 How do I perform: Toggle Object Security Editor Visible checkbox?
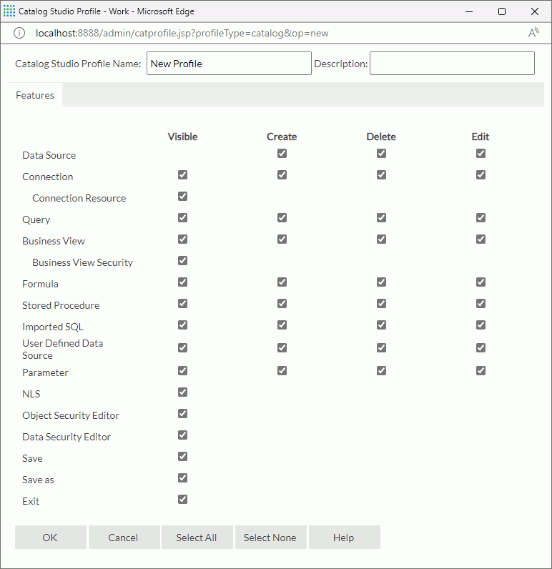click(x=183, y=413)
